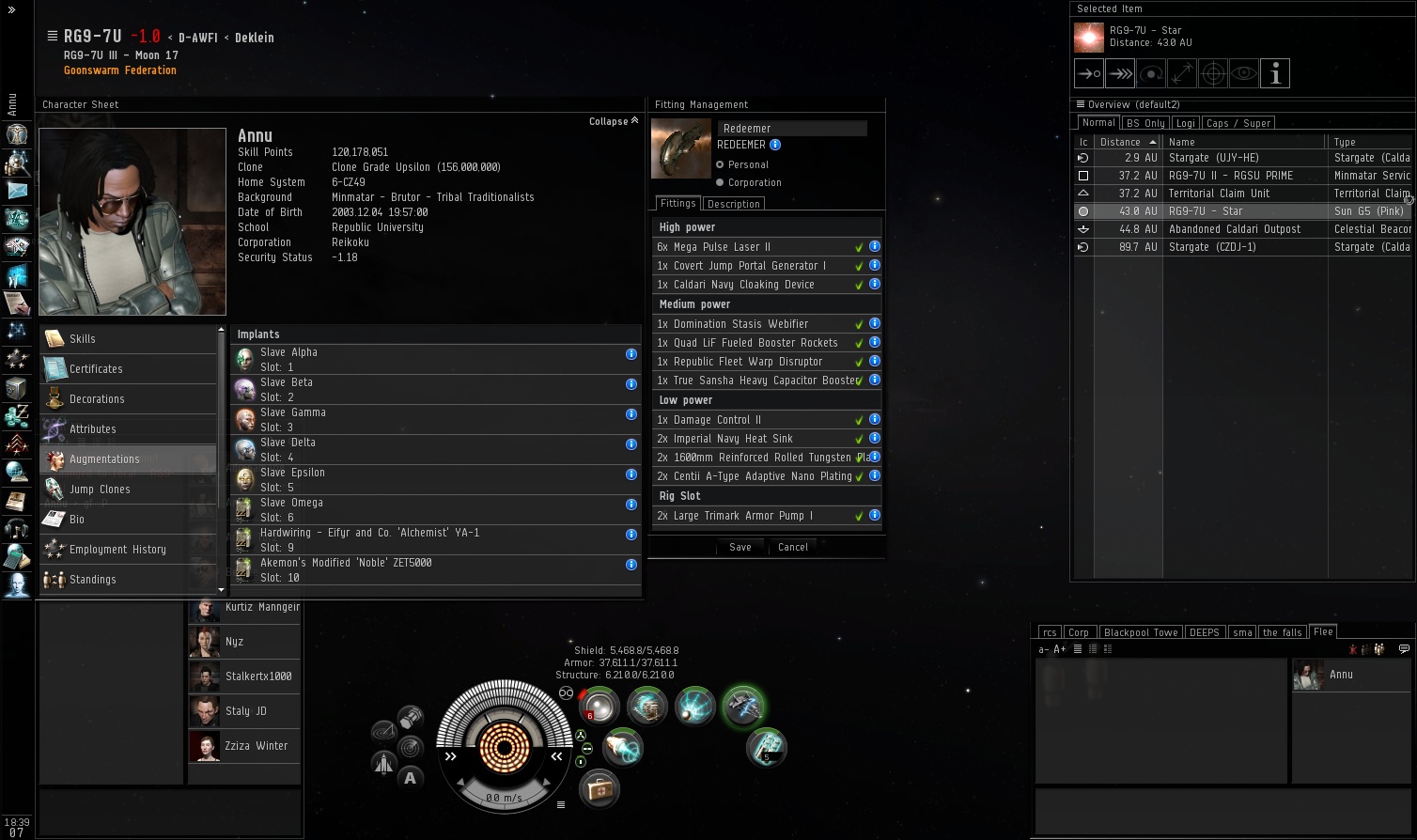
Task: Show info for the selected RG9-7U Star
Action: click(1275, 73)
